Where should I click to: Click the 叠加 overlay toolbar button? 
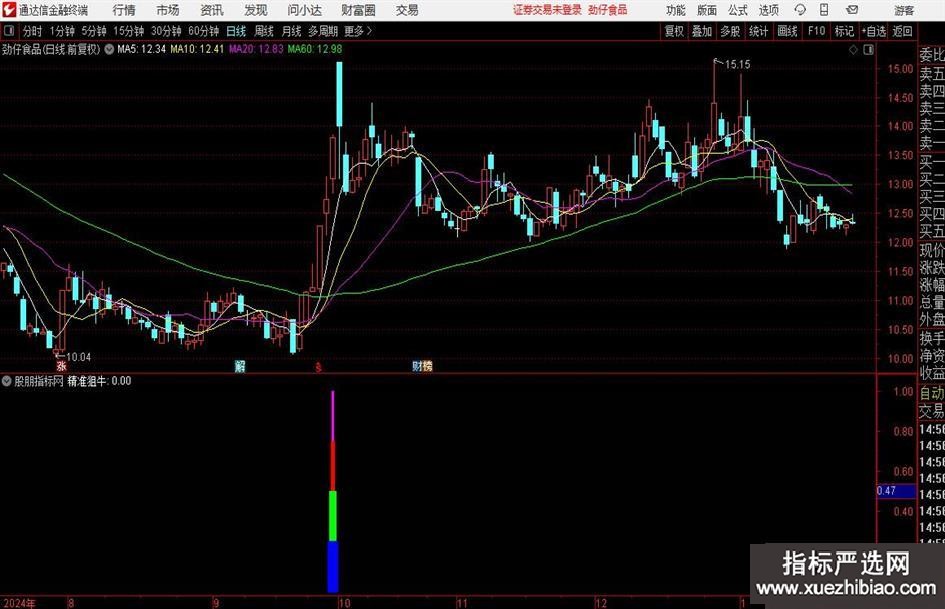(x=702, y=31)
